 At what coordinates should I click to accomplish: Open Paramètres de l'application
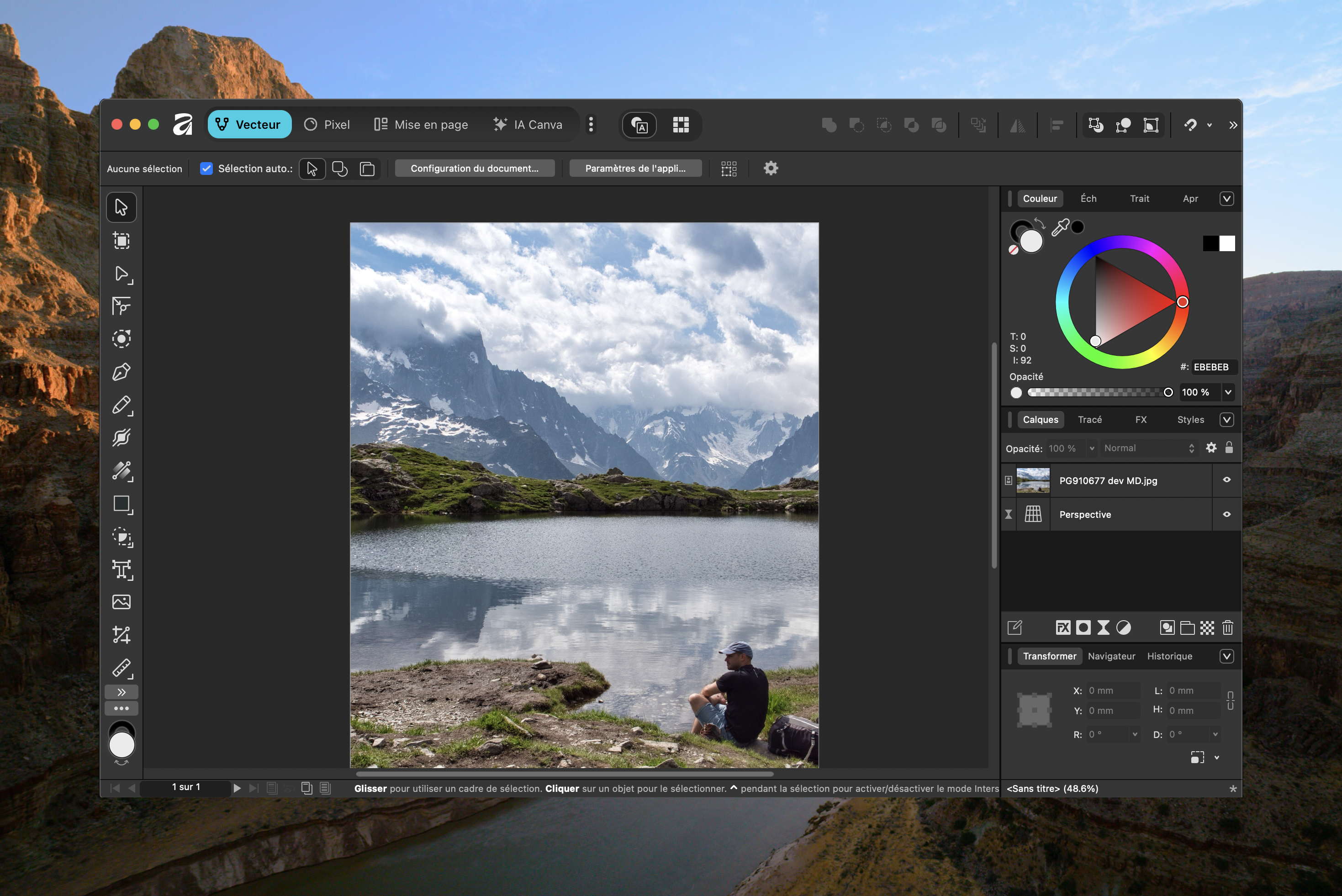coord(635,168)
